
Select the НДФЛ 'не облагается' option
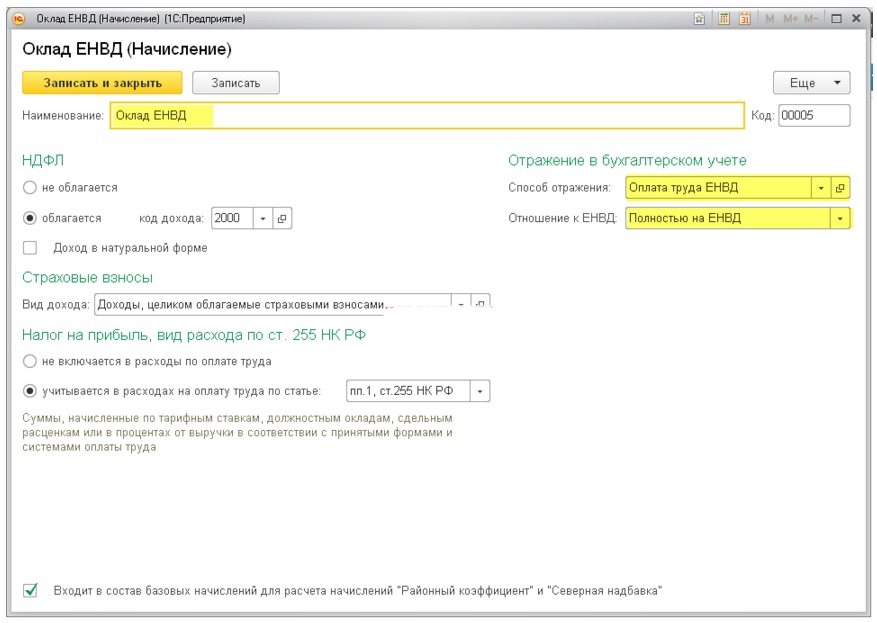coord(30,188)
